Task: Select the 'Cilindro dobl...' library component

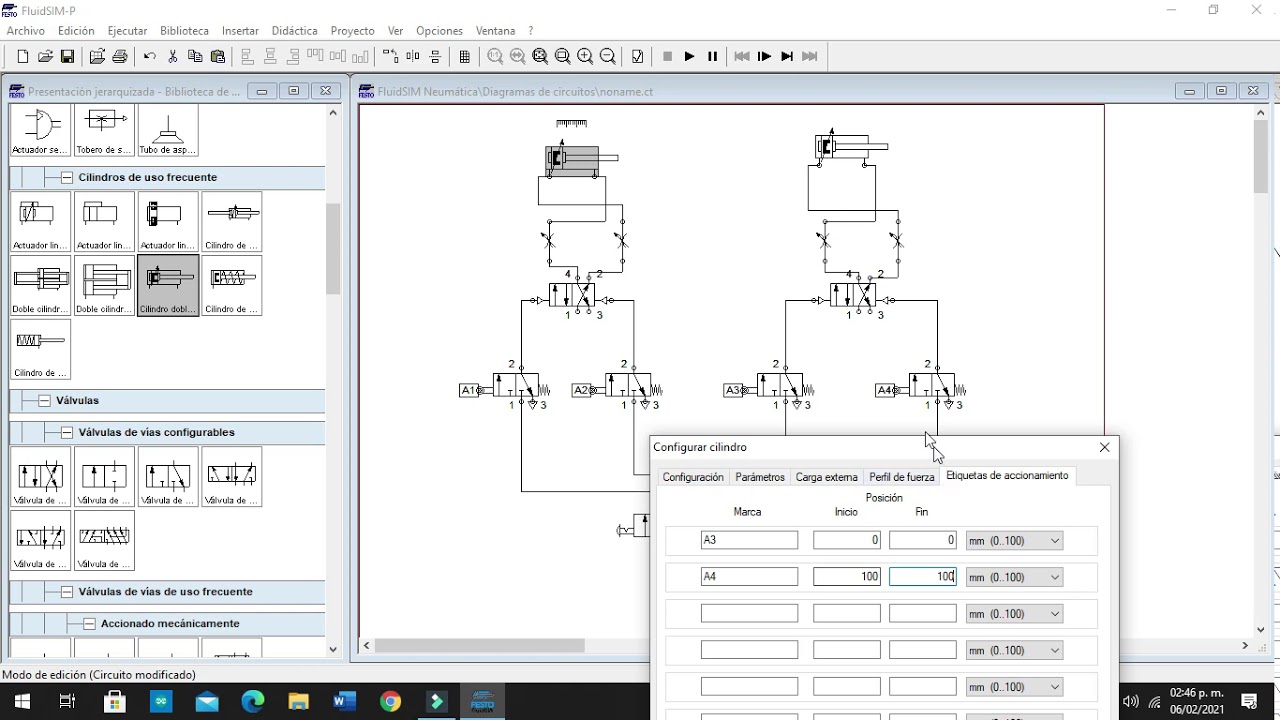Action: (x=168, y=285)
